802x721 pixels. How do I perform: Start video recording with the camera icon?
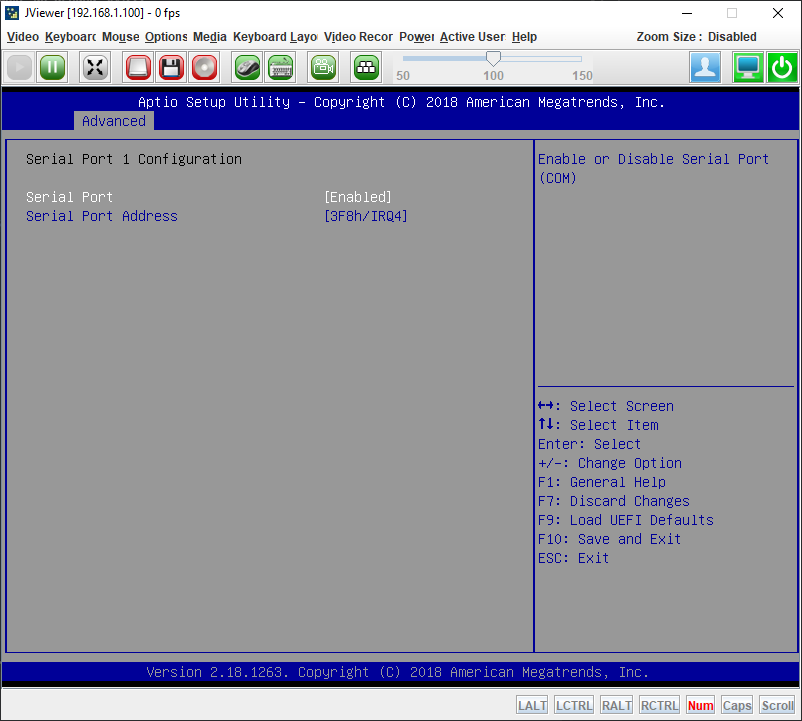coord(323,67)
